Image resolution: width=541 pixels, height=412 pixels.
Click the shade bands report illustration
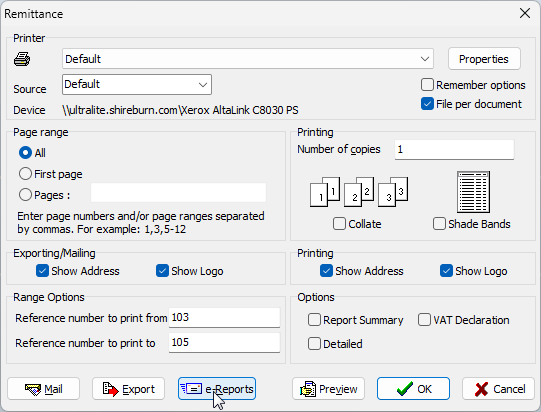click(473, 192)
